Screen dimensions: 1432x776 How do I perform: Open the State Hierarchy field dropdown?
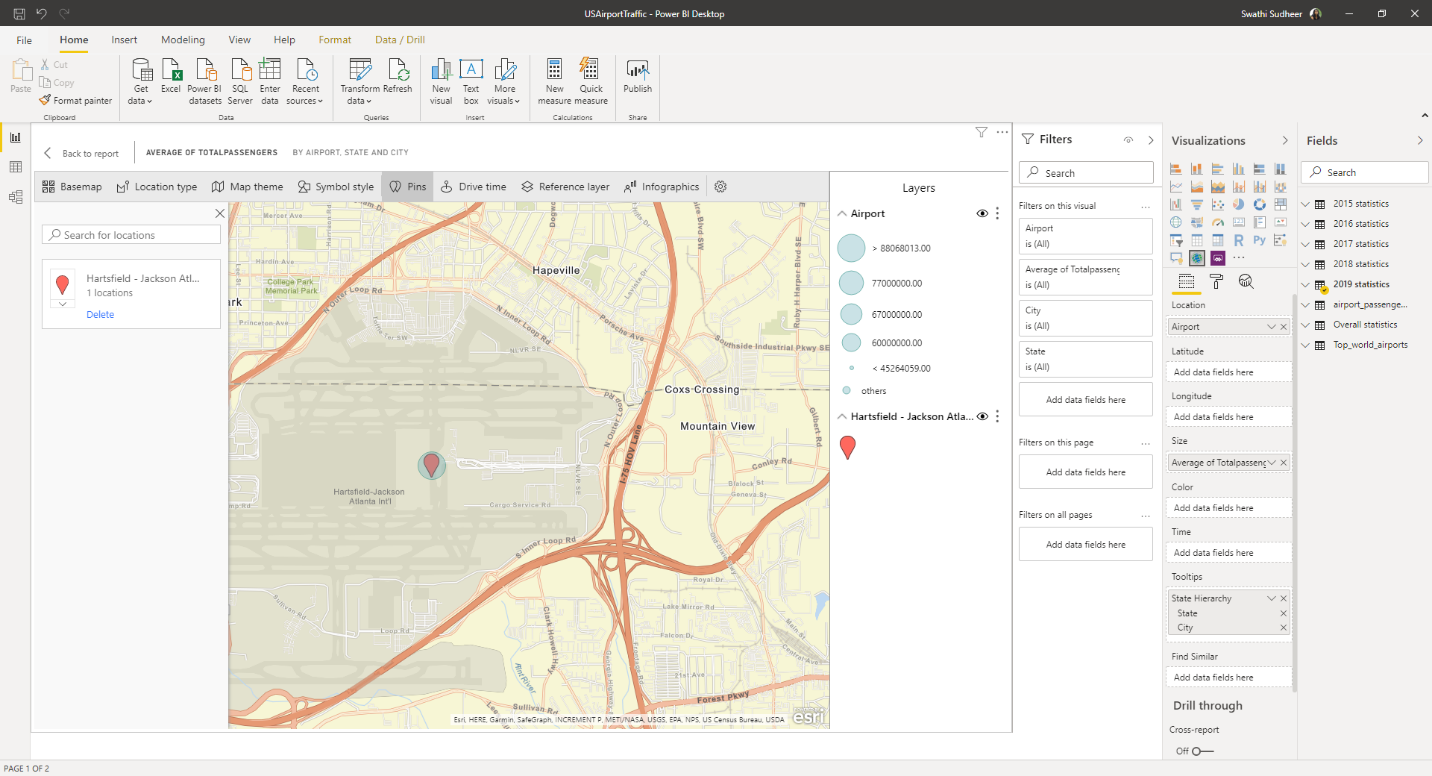tap(1271, 598)
